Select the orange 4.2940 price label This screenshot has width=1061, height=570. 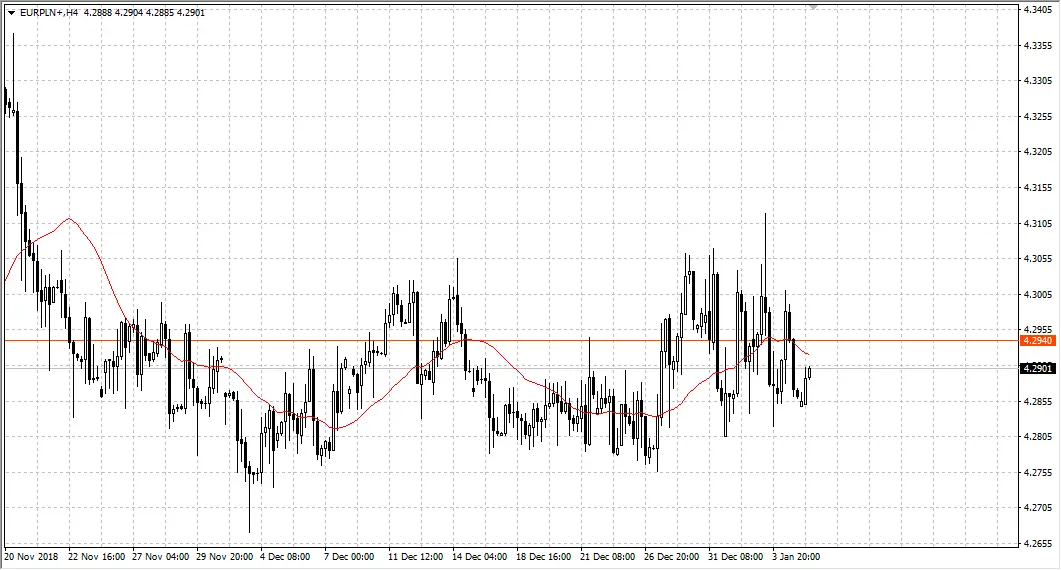point(1037,341)
